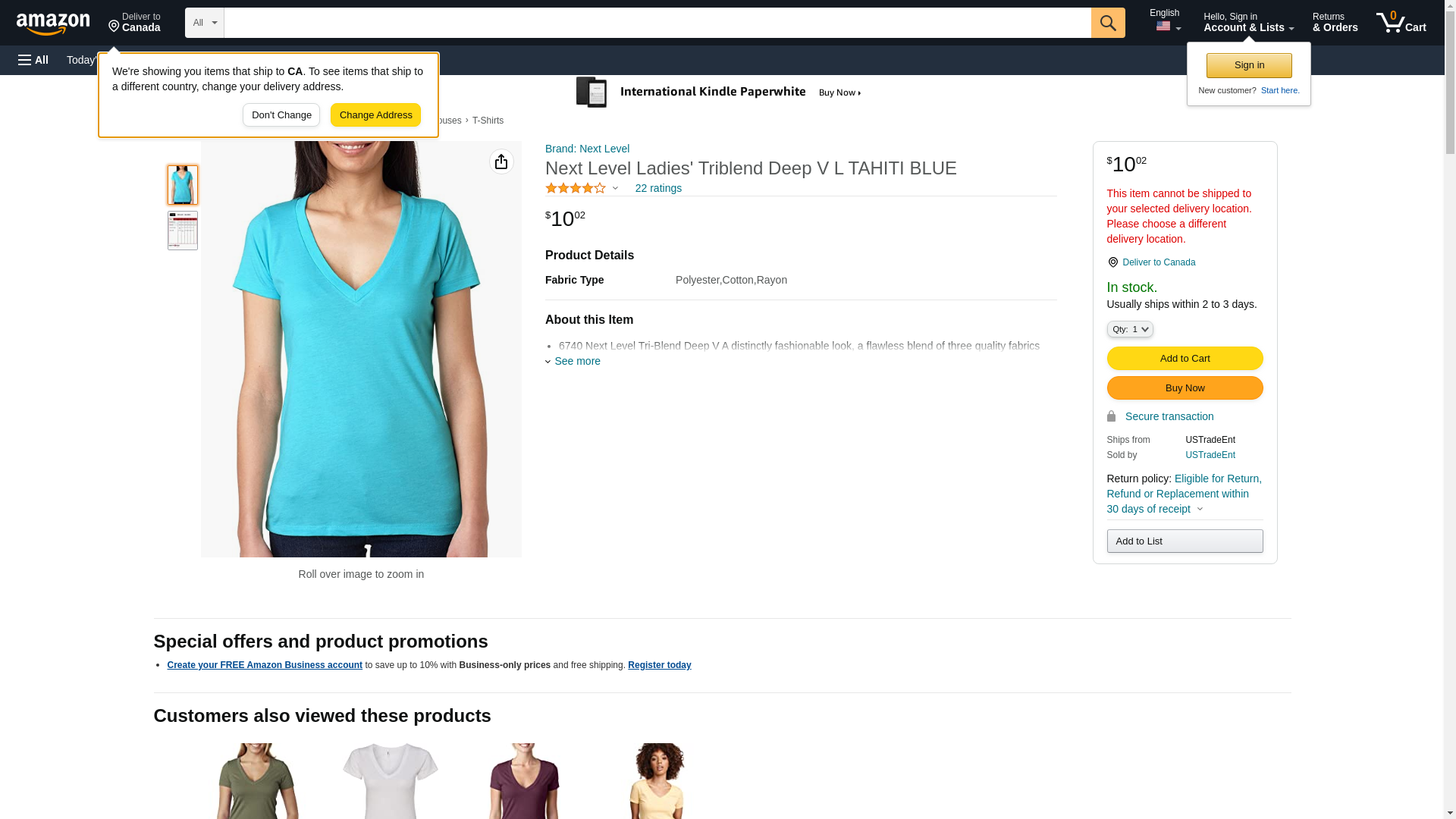Screen dimensions: 1456x819
Task: Open the shopping cart icon
Action: [x=1401, y=22]
